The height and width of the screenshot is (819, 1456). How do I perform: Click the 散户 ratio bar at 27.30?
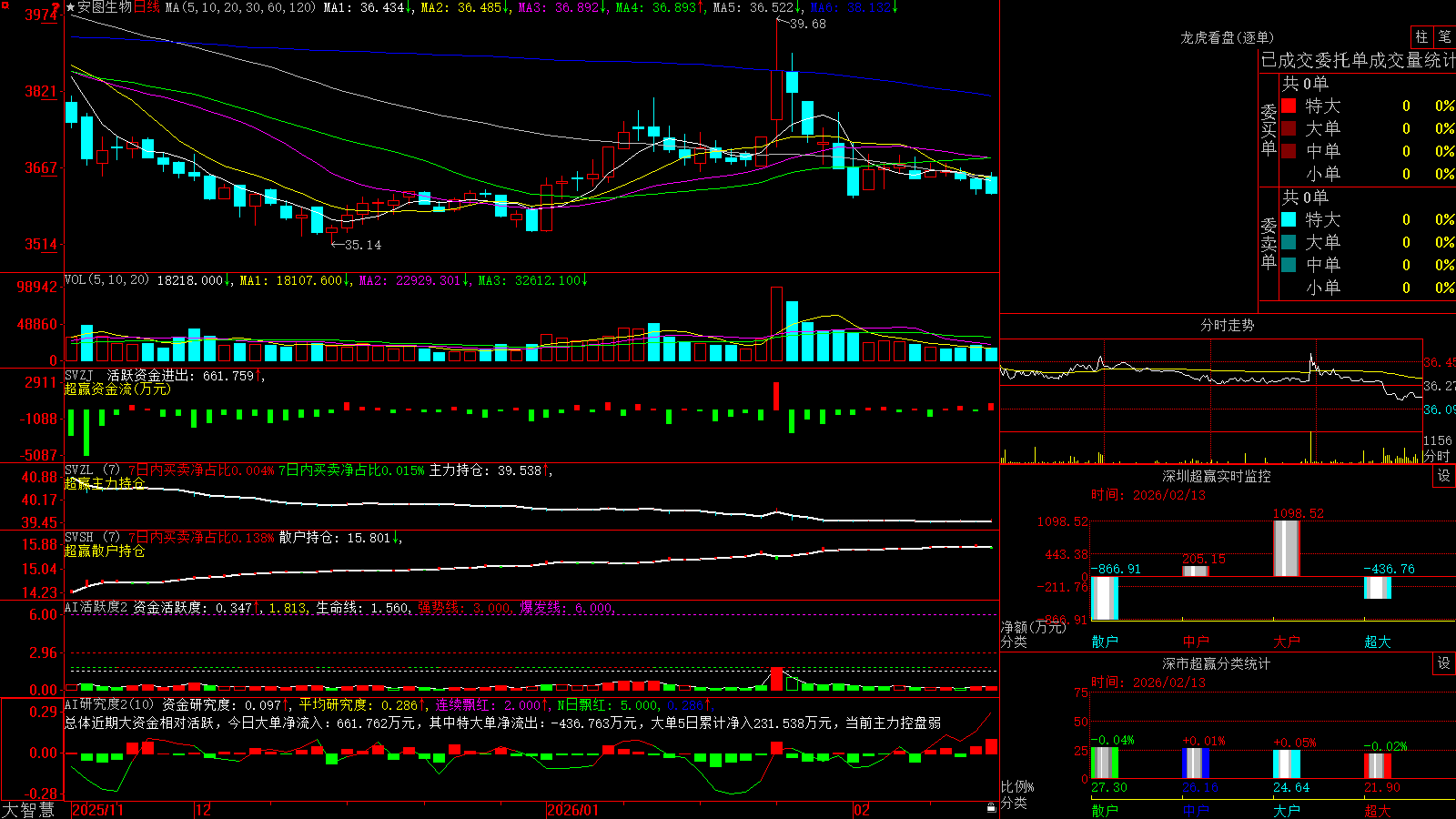(1105, 763)
